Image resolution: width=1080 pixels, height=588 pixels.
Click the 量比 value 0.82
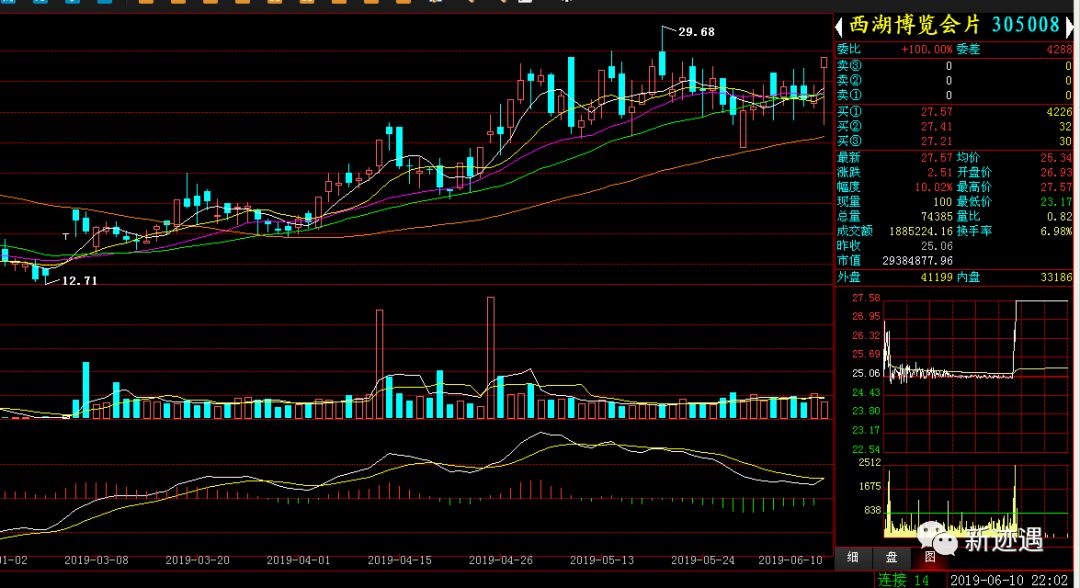1059,216
